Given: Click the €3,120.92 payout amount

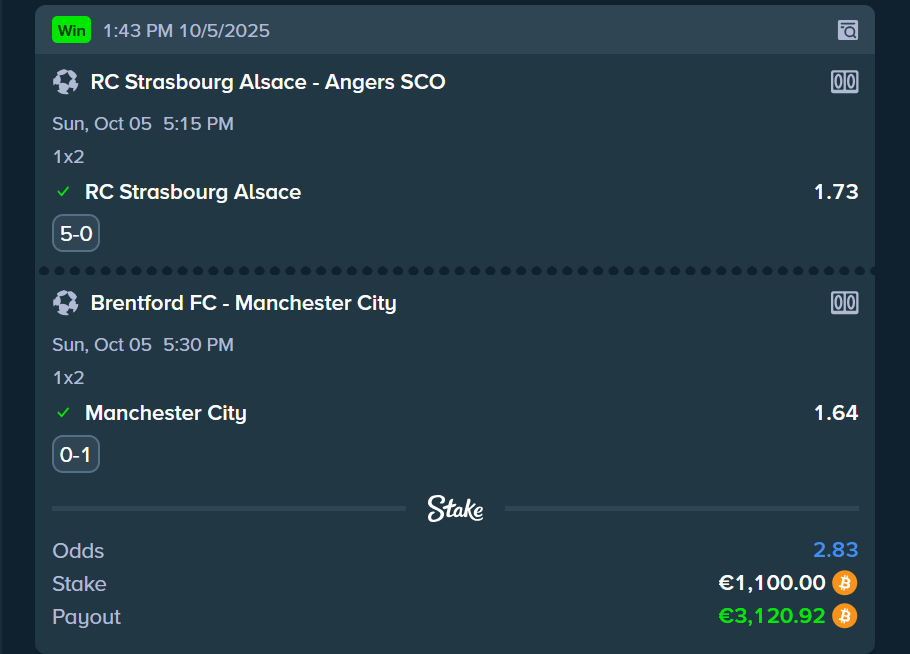Looking at the screenshot, I should 772,616.
